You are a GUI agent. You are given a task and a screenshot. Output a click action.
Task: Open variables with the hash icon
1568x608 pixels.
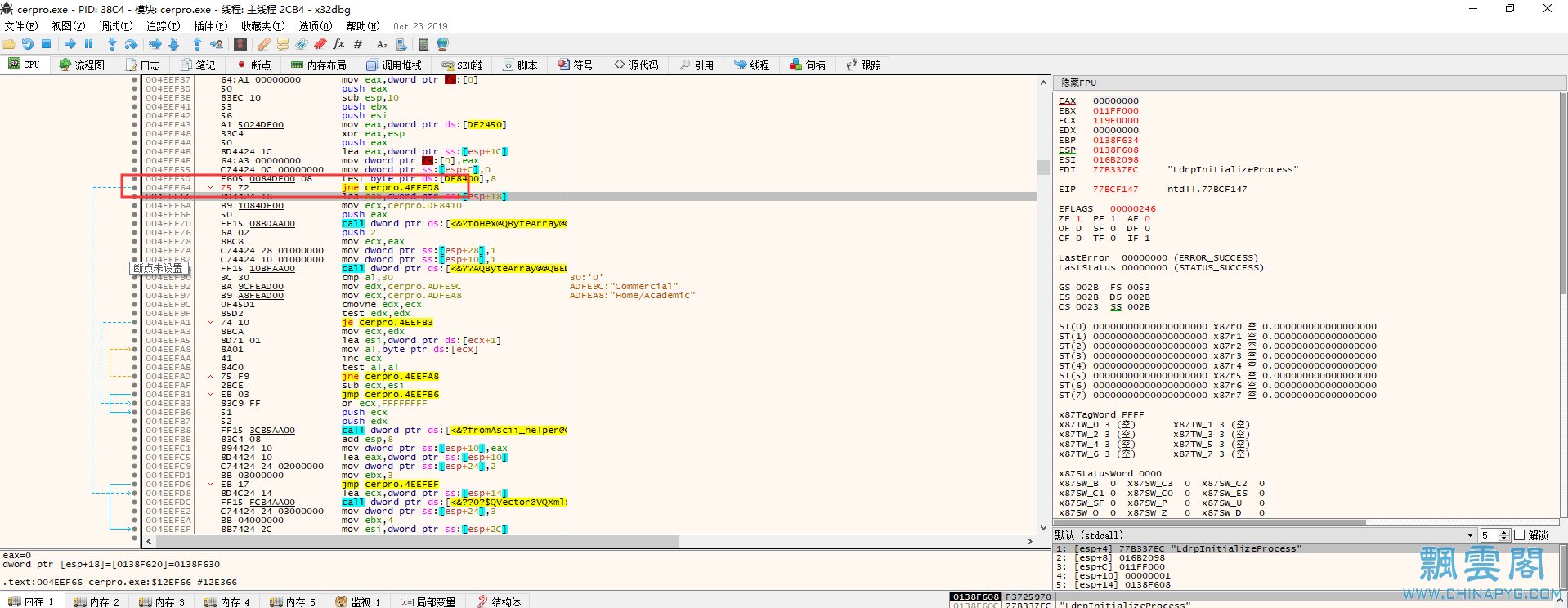(358, 44)
